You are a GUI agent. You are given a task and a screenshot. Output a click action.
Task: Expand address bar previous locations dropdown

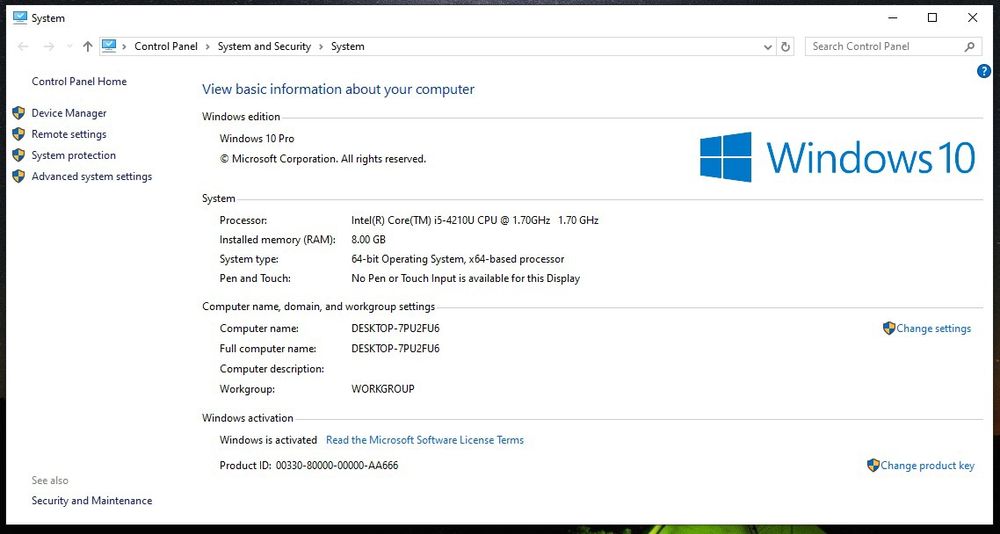[768, 47]
